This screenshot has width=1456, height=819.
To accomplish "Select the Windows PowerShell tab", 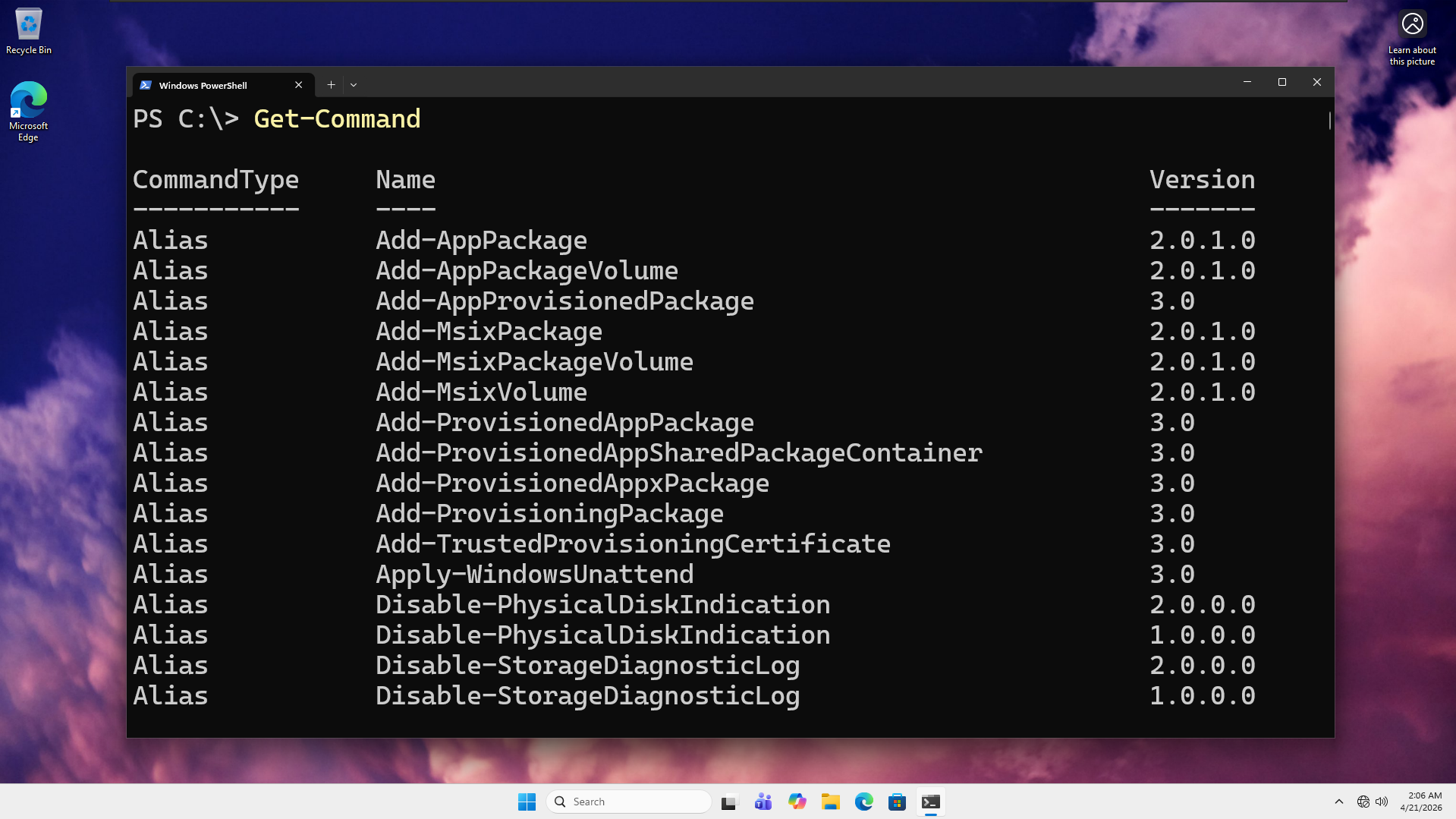I will pyautogui.click(x=223, y=85).
